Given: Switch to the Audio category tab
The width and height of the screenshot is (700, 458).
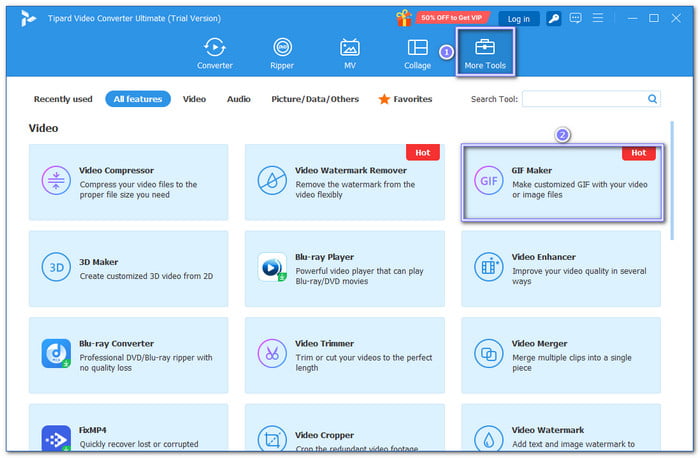Looking at the screenshot, I should (239, 99).
